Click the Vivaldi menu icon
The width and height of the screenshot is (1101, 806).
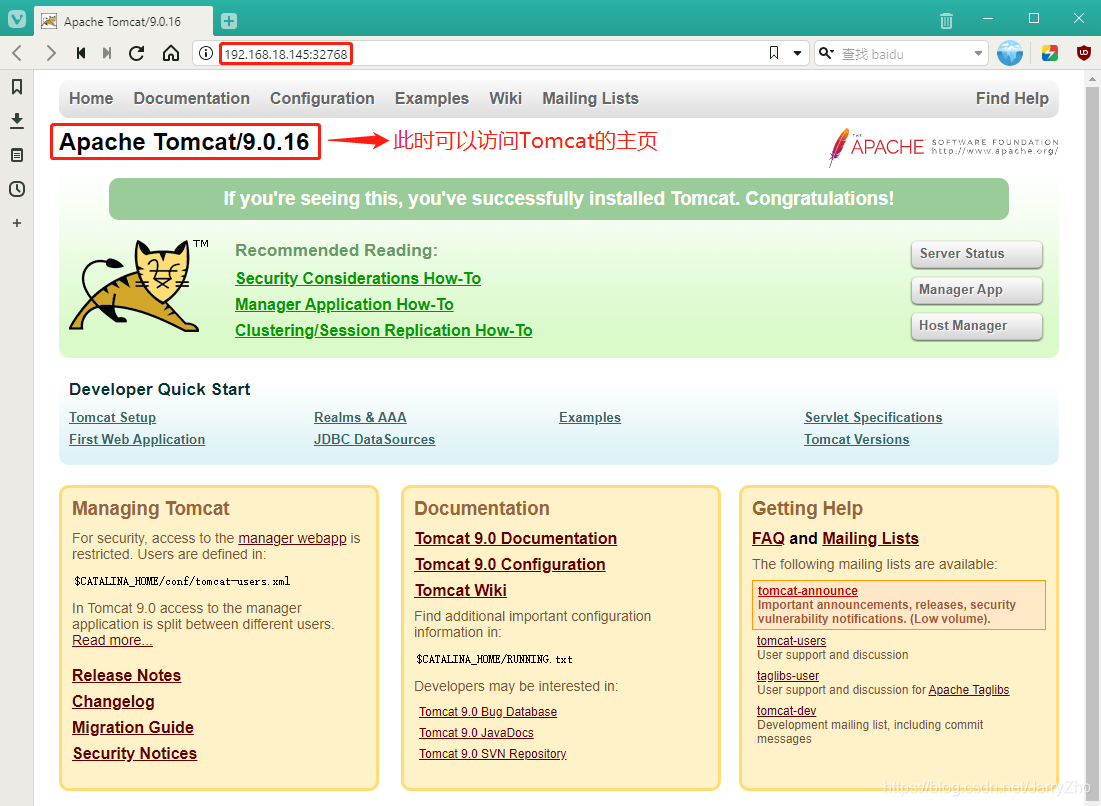tap(17, 19)
